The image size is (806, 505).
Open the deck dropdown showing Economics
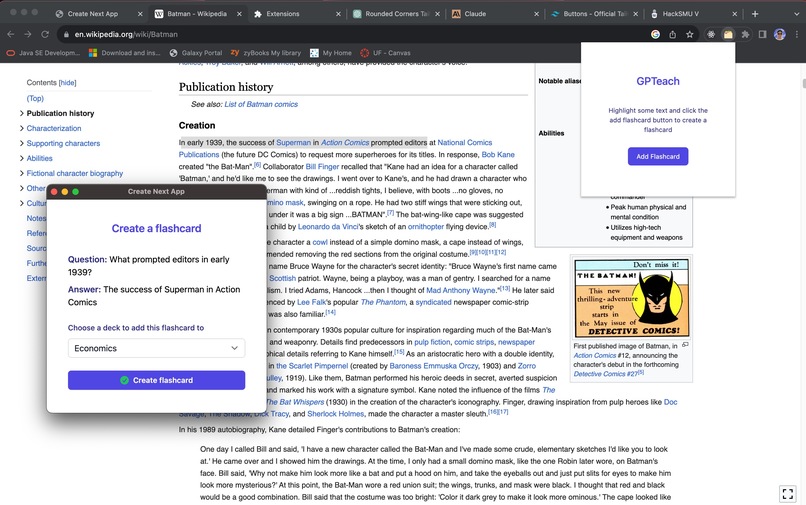(156, 348)
